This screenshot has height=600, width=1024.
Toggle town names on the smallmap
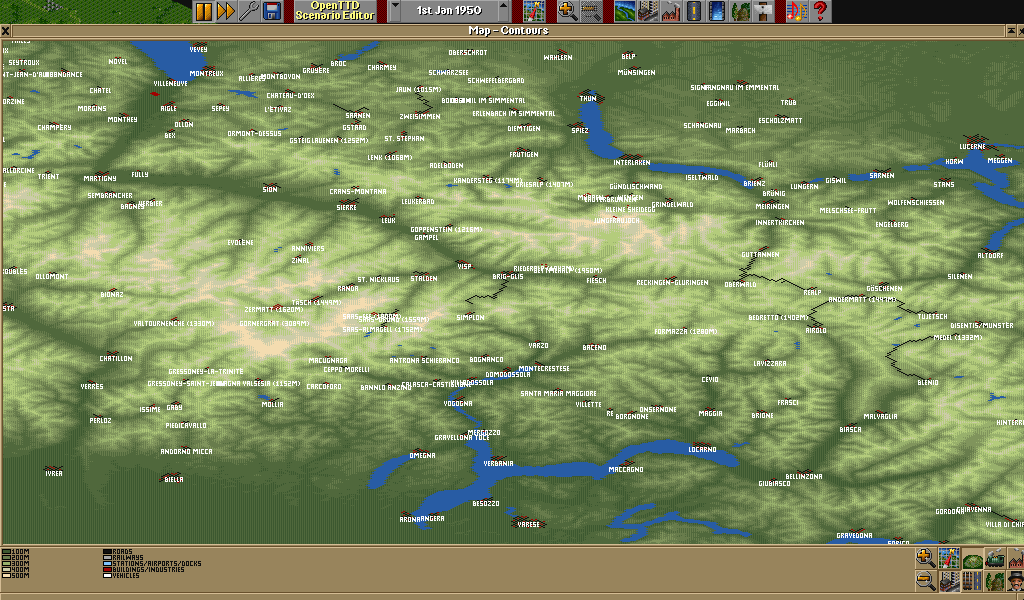pyautogui.click(x=949, y=580)
